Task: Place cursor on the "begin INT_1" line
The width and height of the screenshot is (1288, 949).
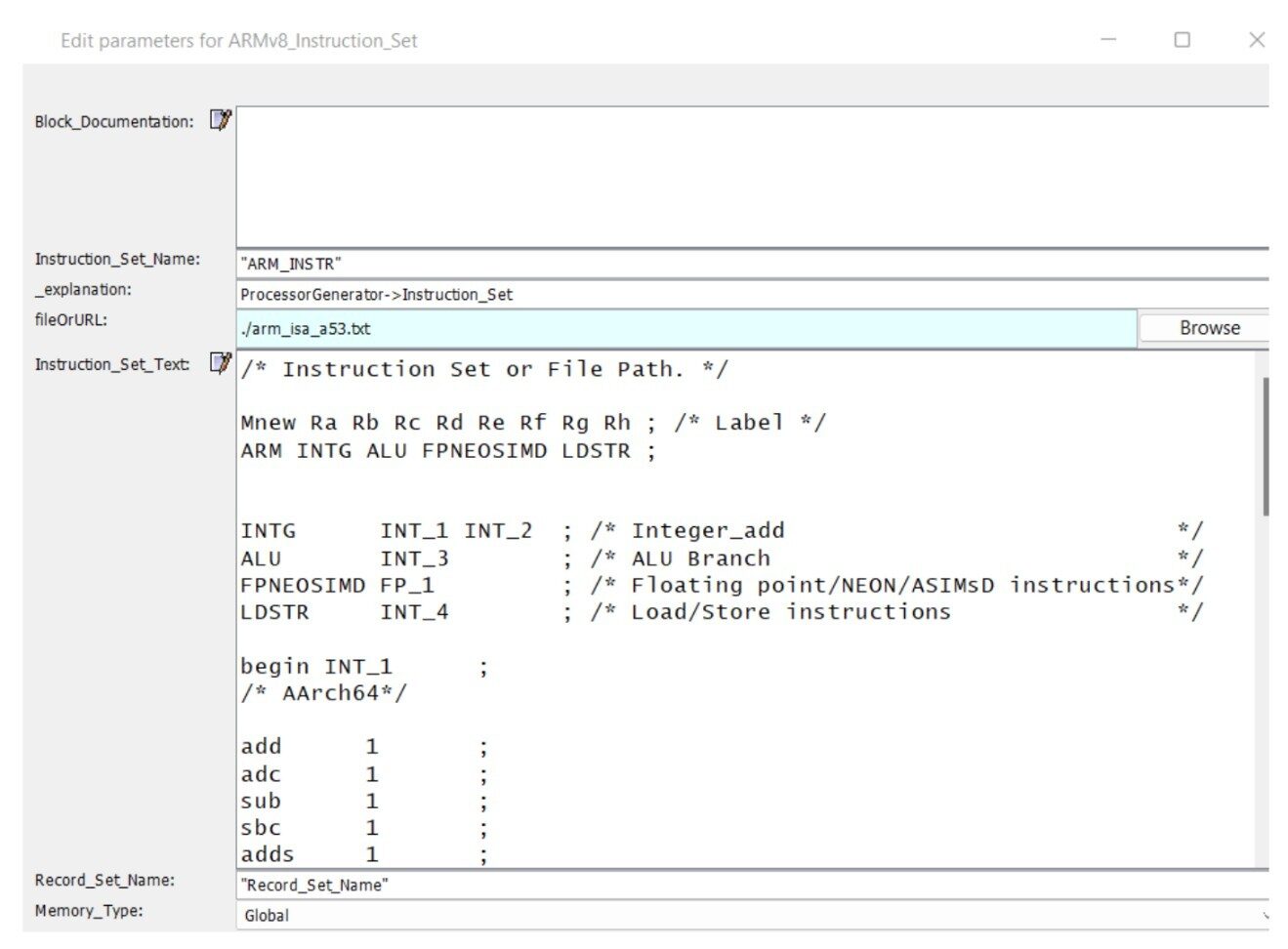Action: point(316,667)
